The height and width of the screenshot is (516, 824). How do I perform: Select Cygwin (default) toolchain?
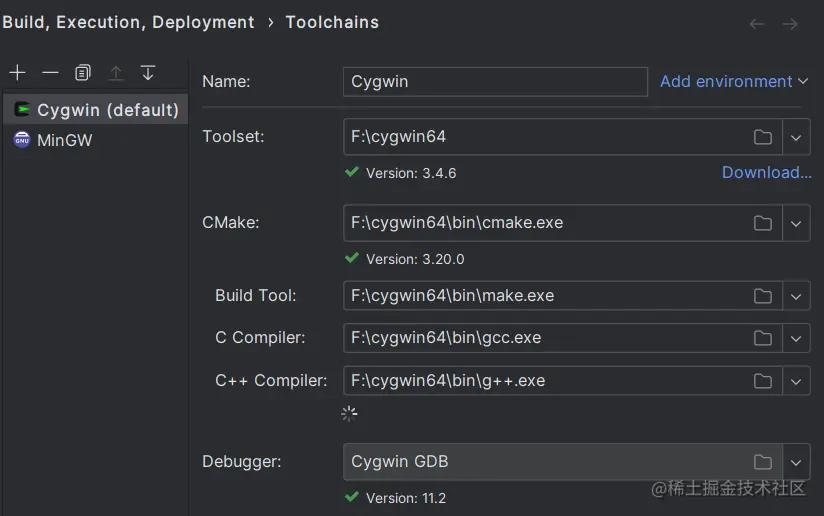[x=95, y=110]
